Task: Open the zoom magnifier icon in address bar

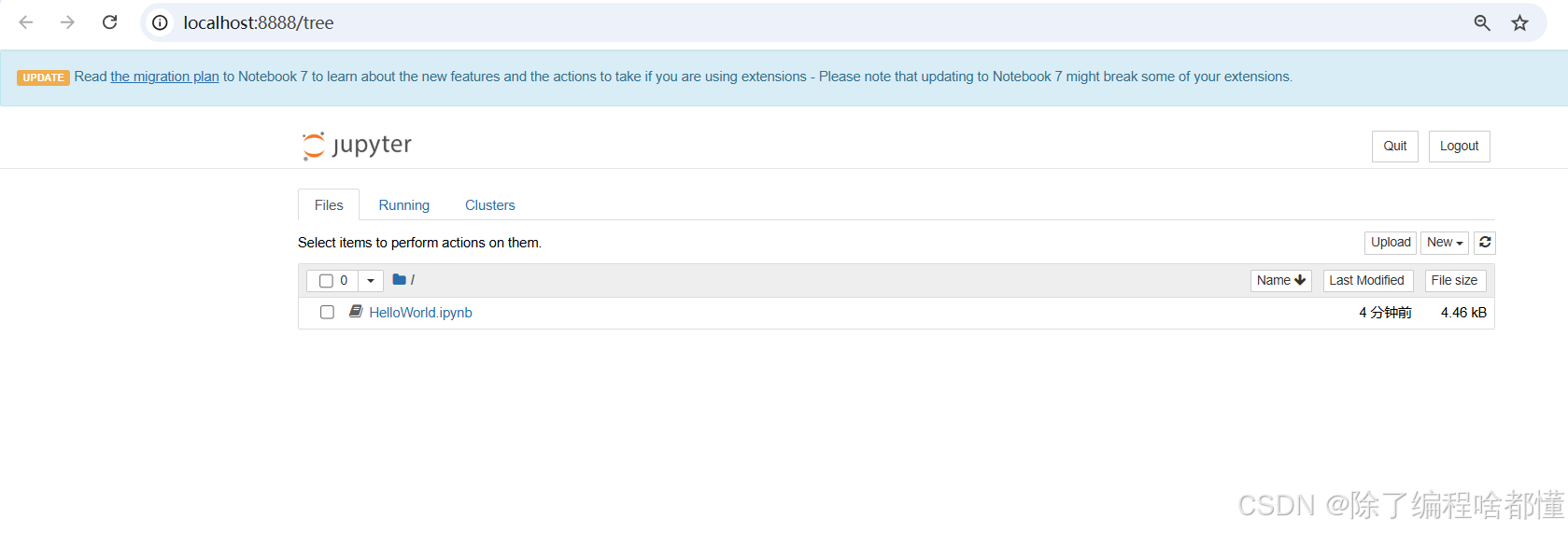Action: (1482, 22)
